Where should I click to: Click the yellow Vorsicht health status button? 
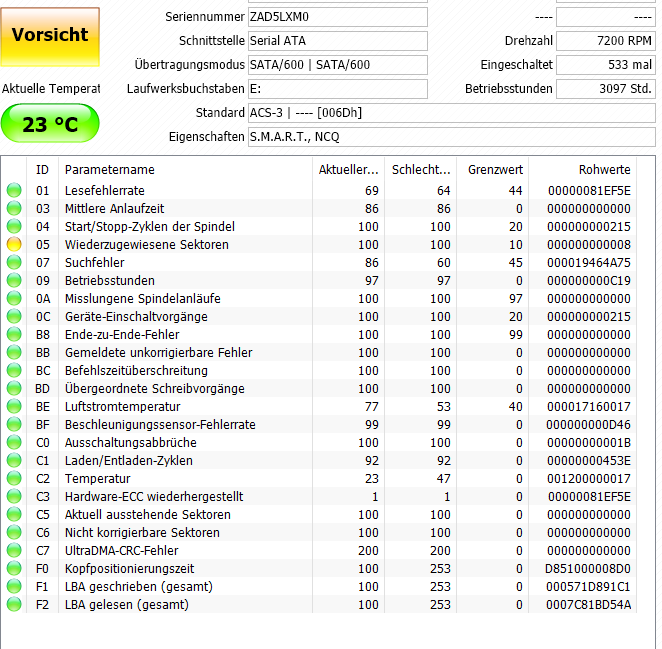pos(50,37)
